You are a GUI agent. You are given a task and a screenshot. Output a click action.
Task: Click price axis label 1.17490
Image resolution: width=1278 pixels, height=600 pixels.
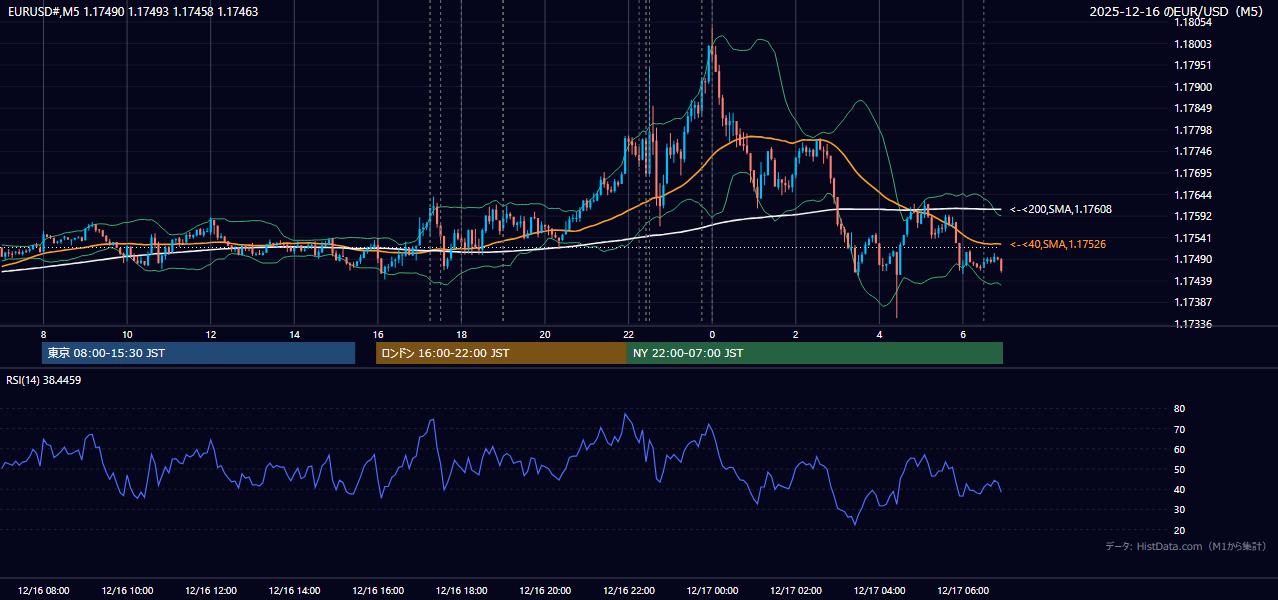pyautogui.click(x=1193, y=259)
